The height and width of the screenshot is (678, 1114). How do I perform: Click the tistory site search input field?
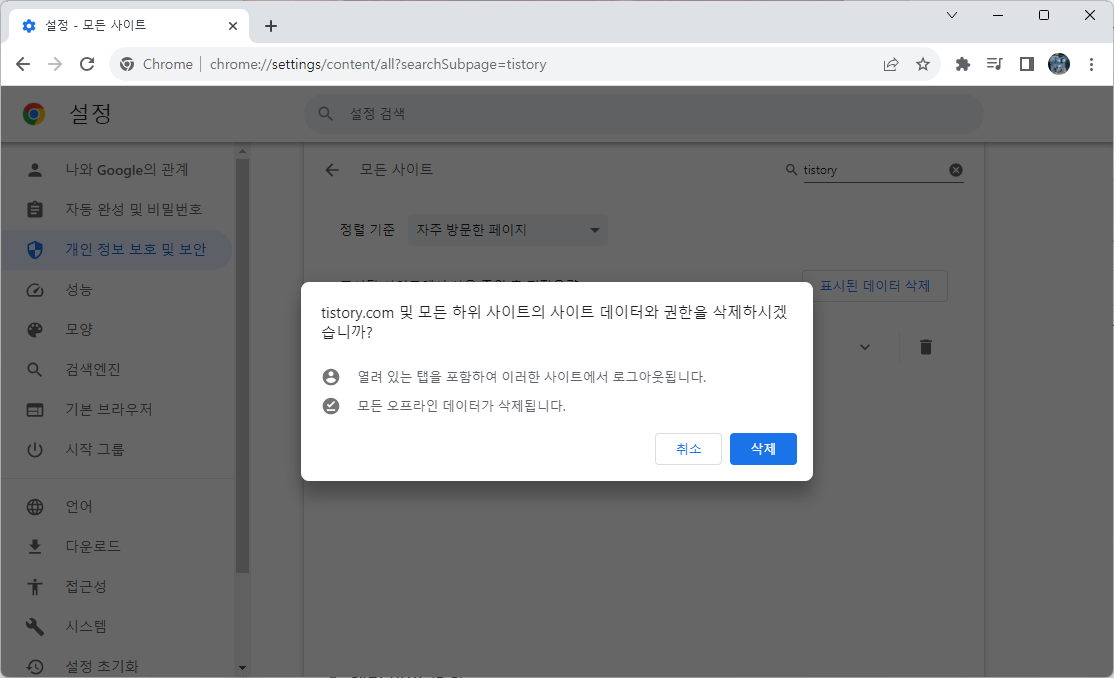click(x=875, y=170)
